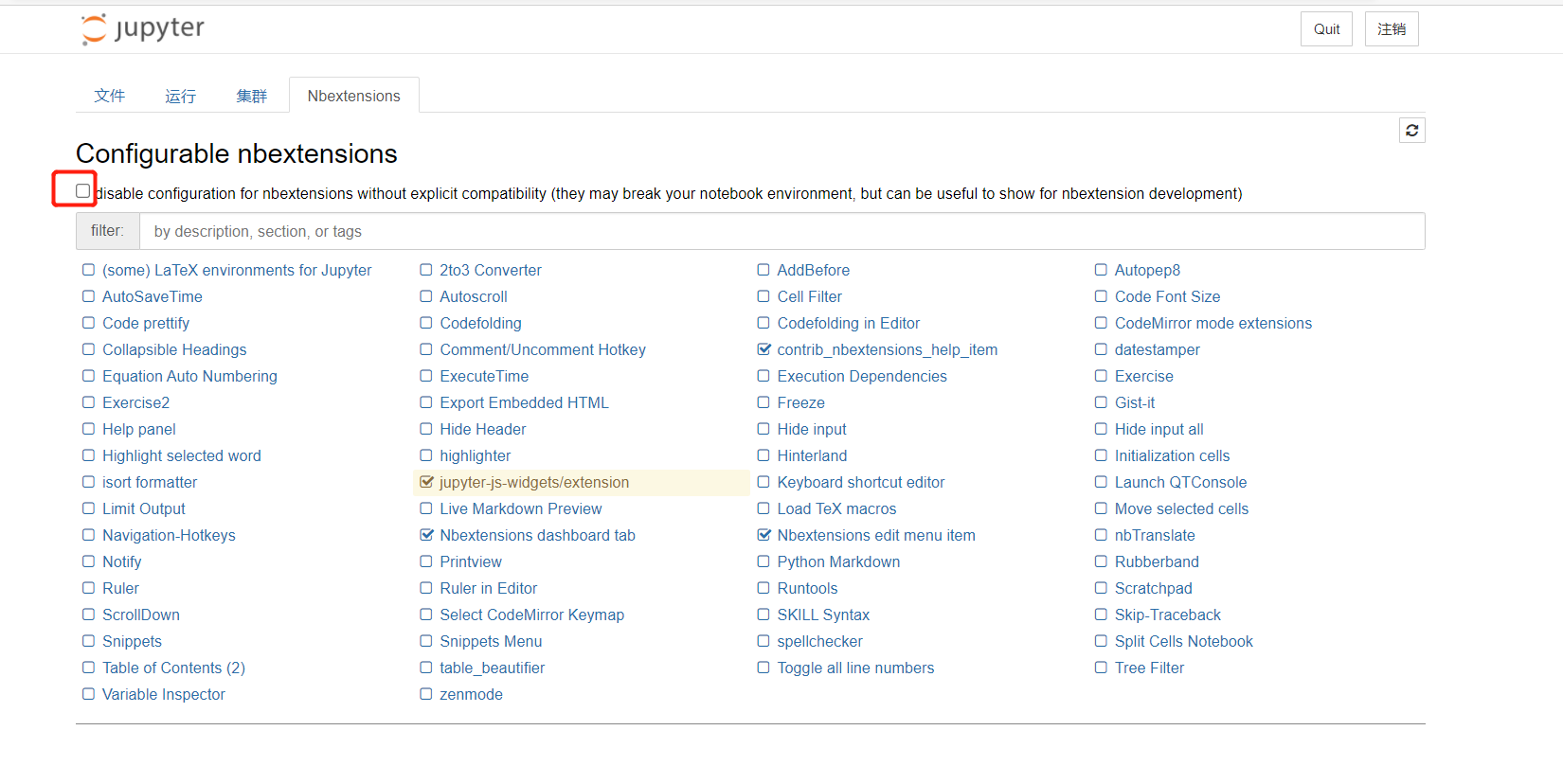1563x784 pixels.
Task: Select the Codefolding extension link
Action: pyautogui.click(x=480, y=323)
